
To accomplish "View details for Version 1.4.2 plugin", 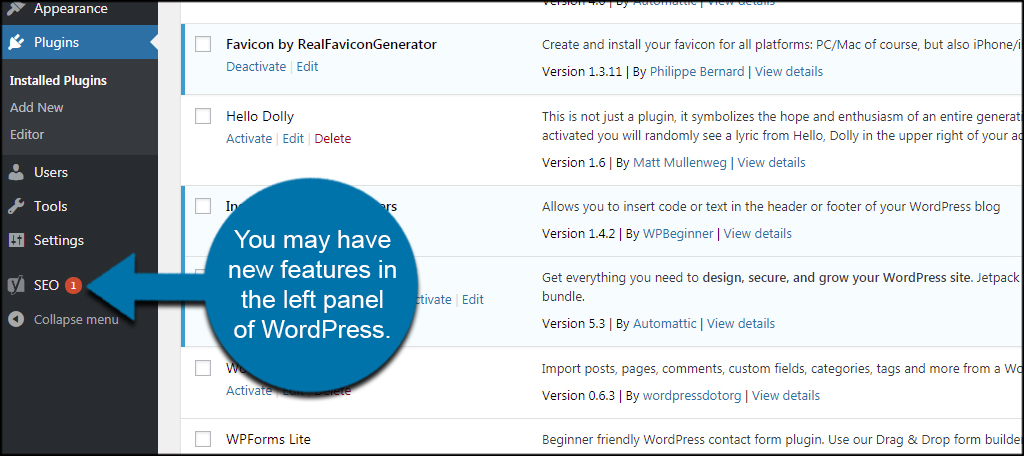I will click(x=758, y=233).
